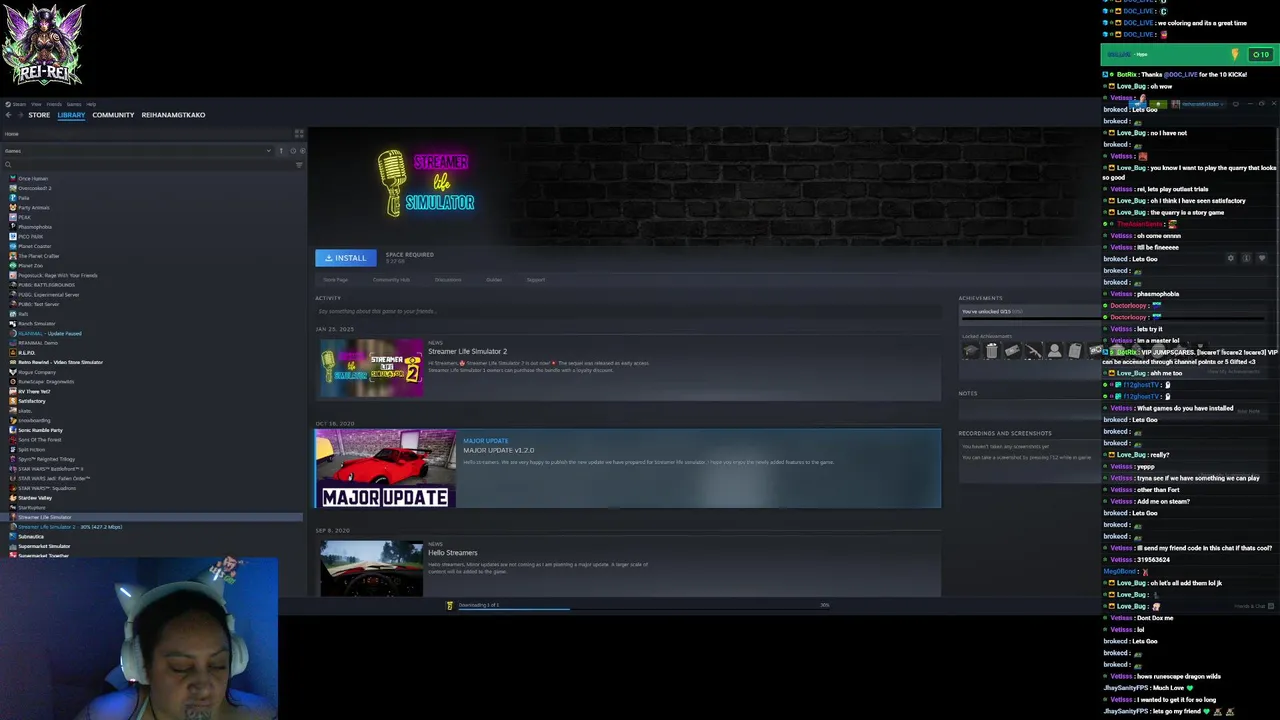Switch to the COMMUNITY tab

coord(113,115)
